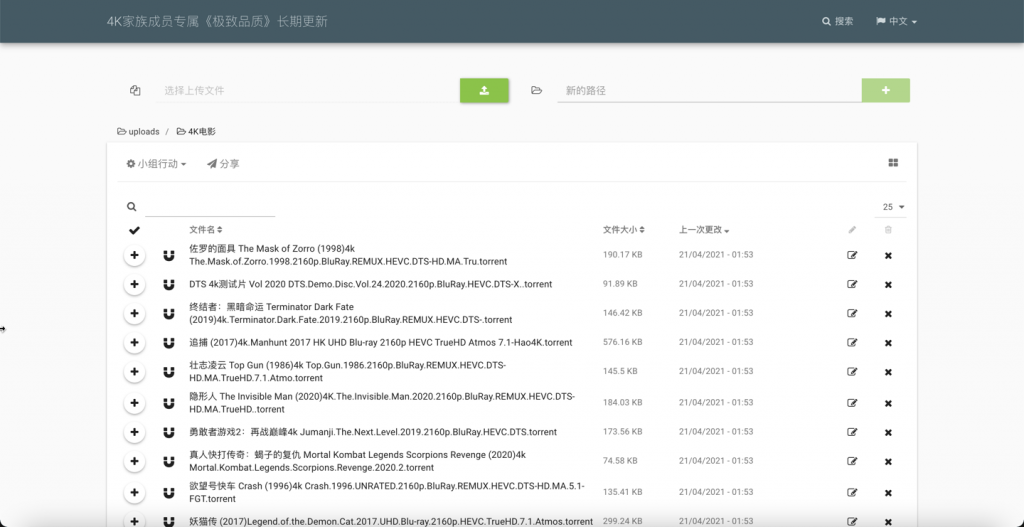The height and width of the screenshot is (527, 1024).
Task: Sort by 文件名 column header
Action: click(x=206, y=230)
